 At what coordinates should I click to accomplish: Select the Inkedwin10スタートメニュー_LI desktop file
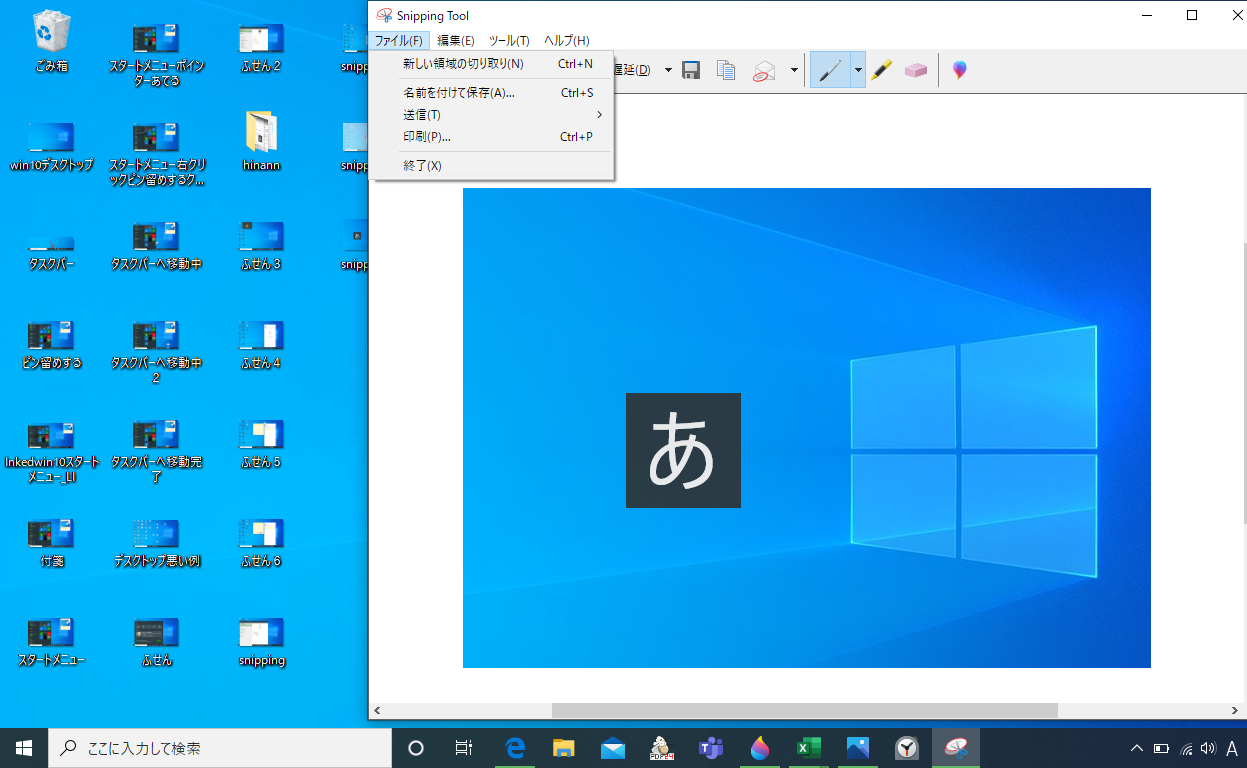click(x=51, y=450)
